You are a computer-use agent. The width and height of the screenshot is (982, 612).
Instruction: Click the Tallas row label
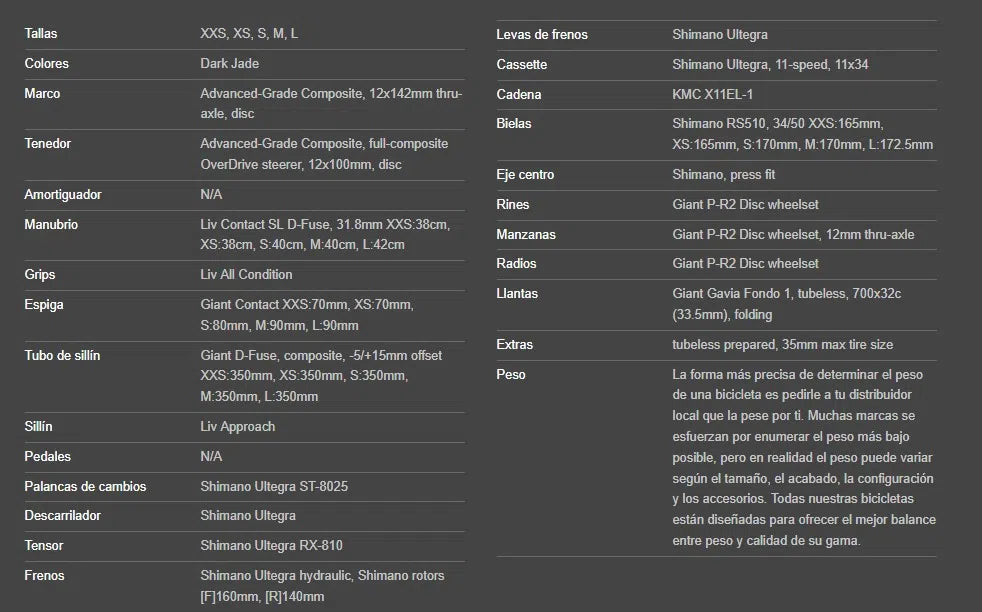[x=41, y=34]
